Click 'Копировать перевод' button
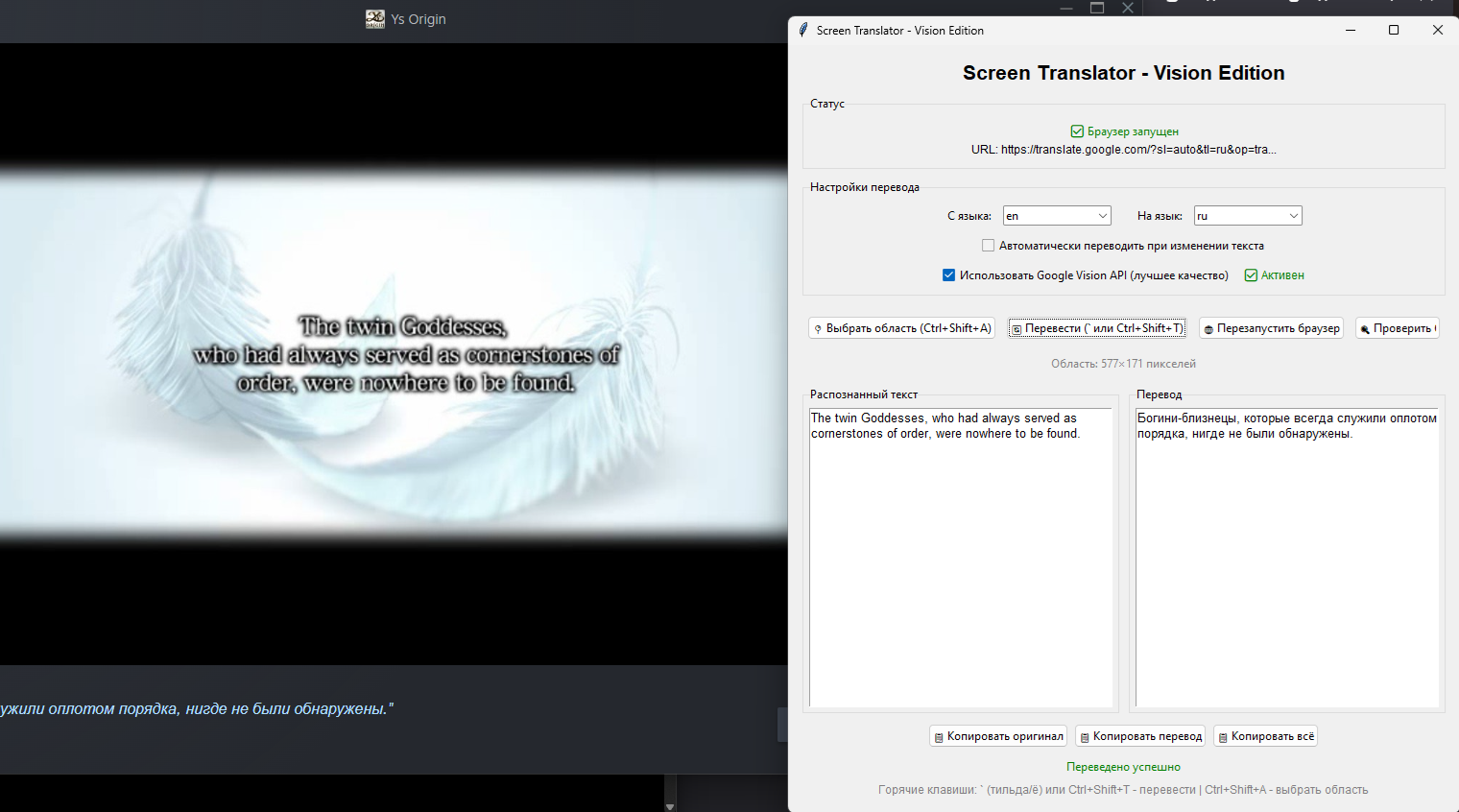The height and width of the screenshot is (812, 1459). click(x=1140, y=736)
